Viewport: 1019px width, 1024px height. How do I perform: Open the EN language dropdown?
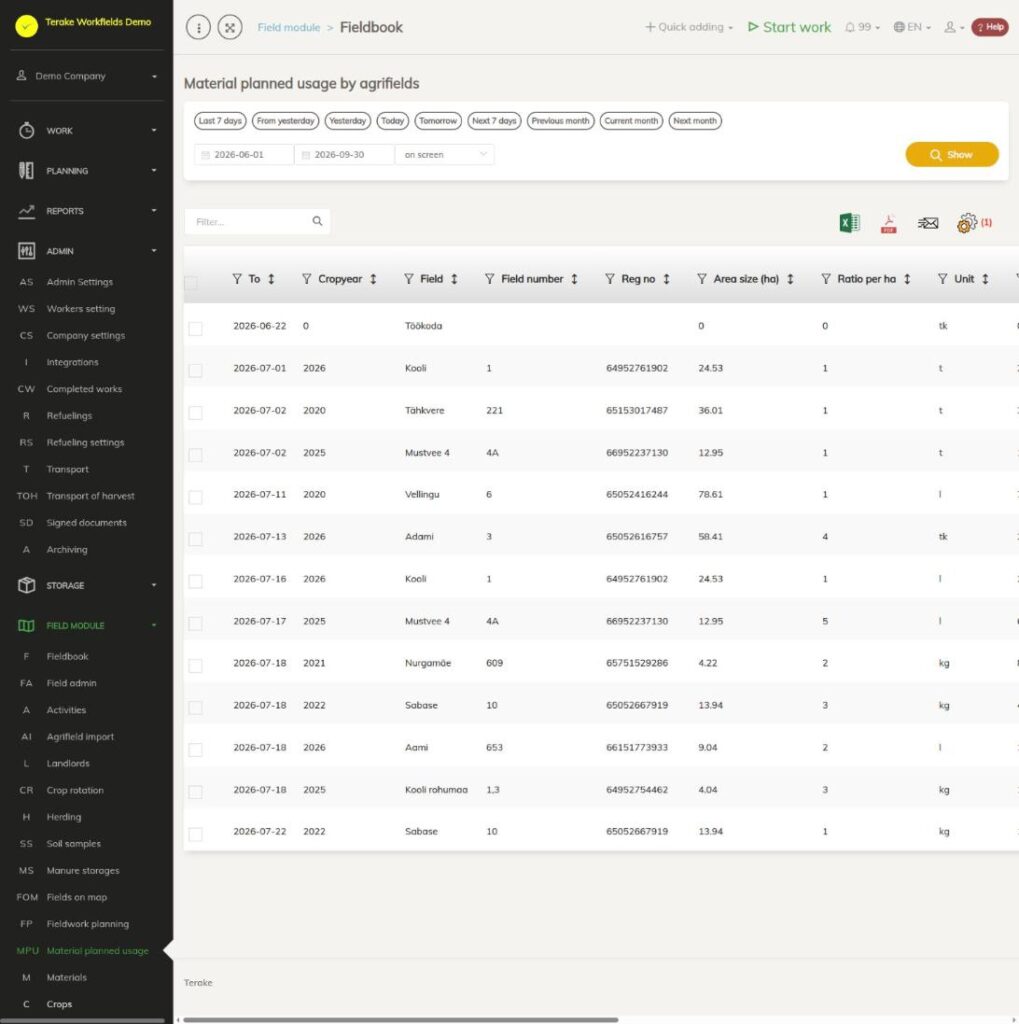point(912,27)
